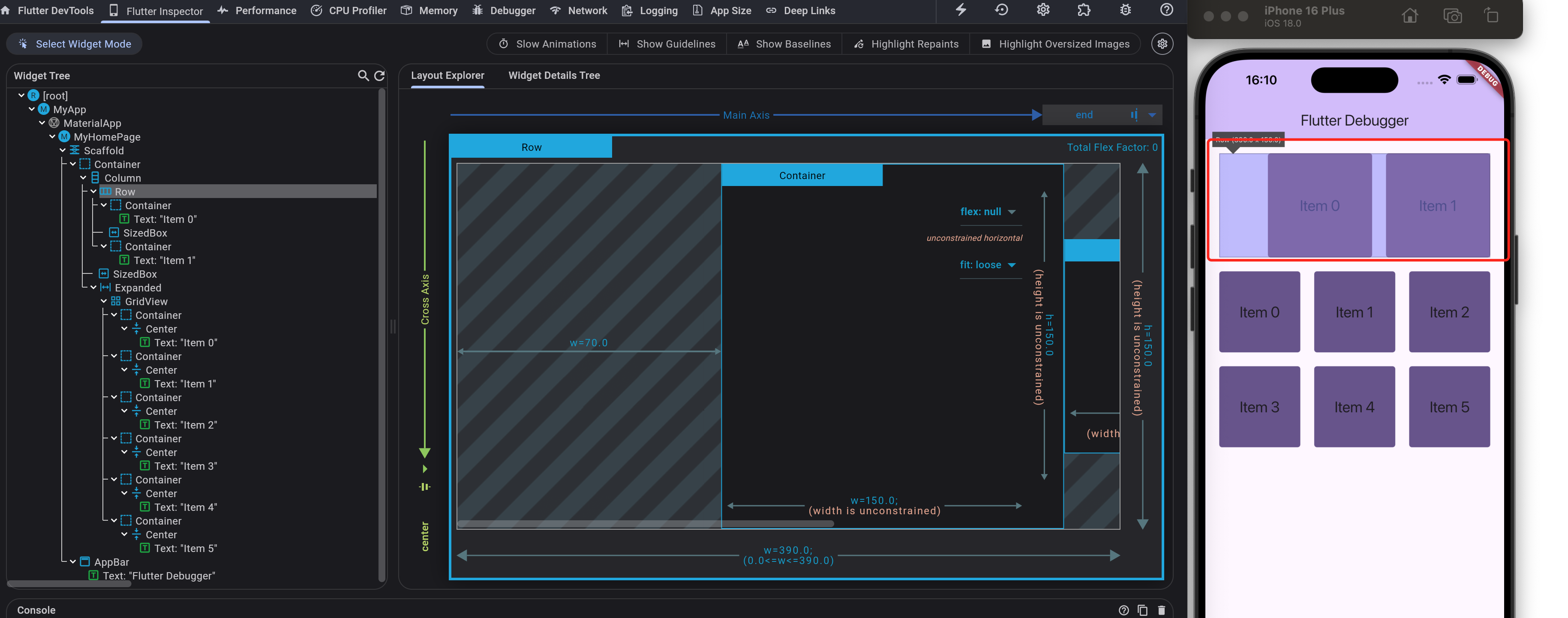Open the Performance tab
The width and height of the screenshot is (1568, 618).
tap(257, 11)
